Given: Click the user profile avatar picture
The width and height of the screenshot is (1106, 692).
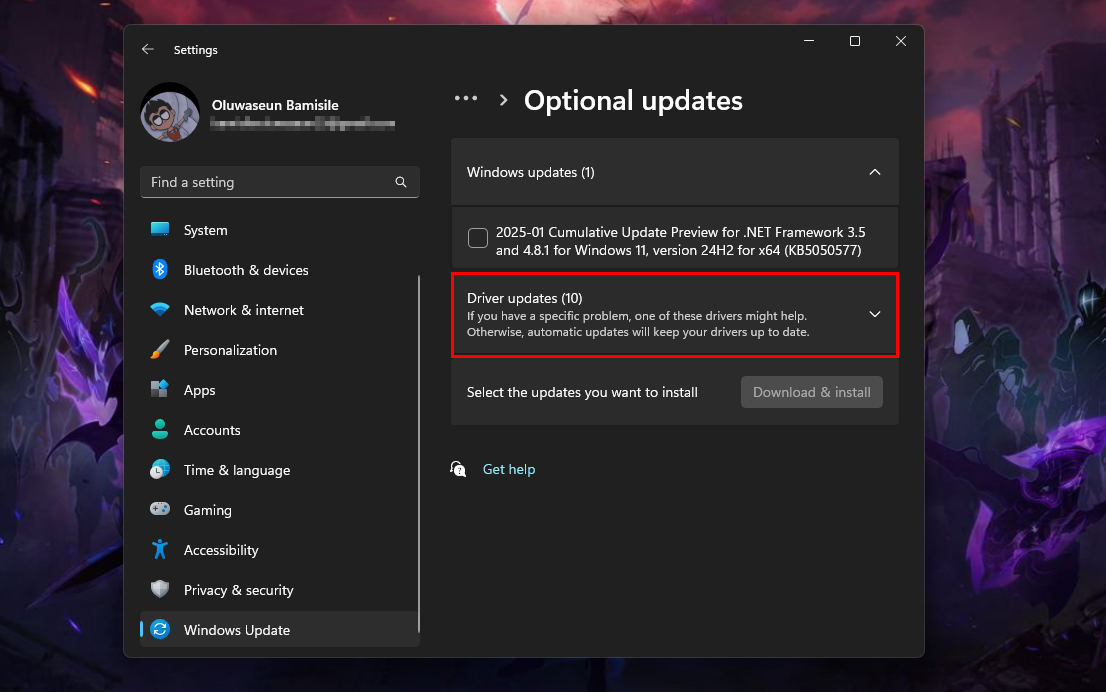Looking at the screenshot, I should [169, 112].
